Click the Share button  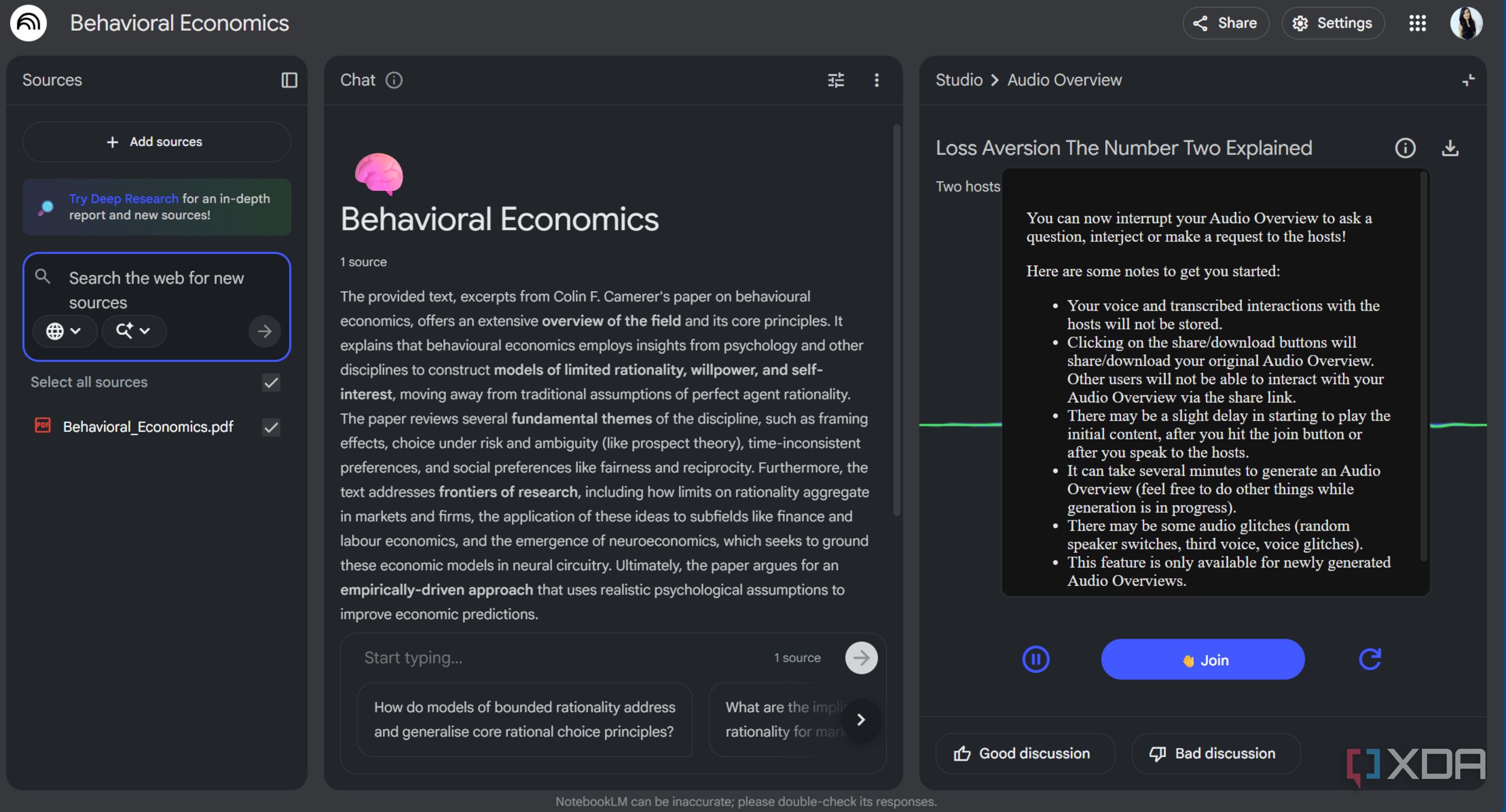[1225, 23]
